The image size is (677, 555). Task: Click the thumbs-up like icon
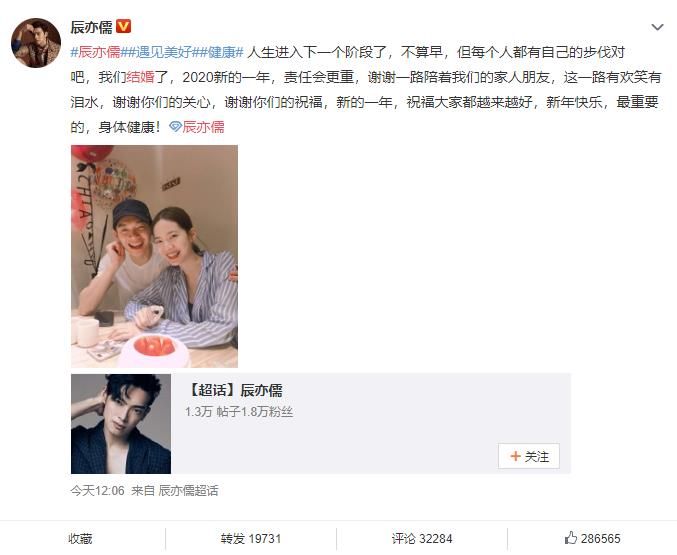pyautogui.click(x=571, y=538)
